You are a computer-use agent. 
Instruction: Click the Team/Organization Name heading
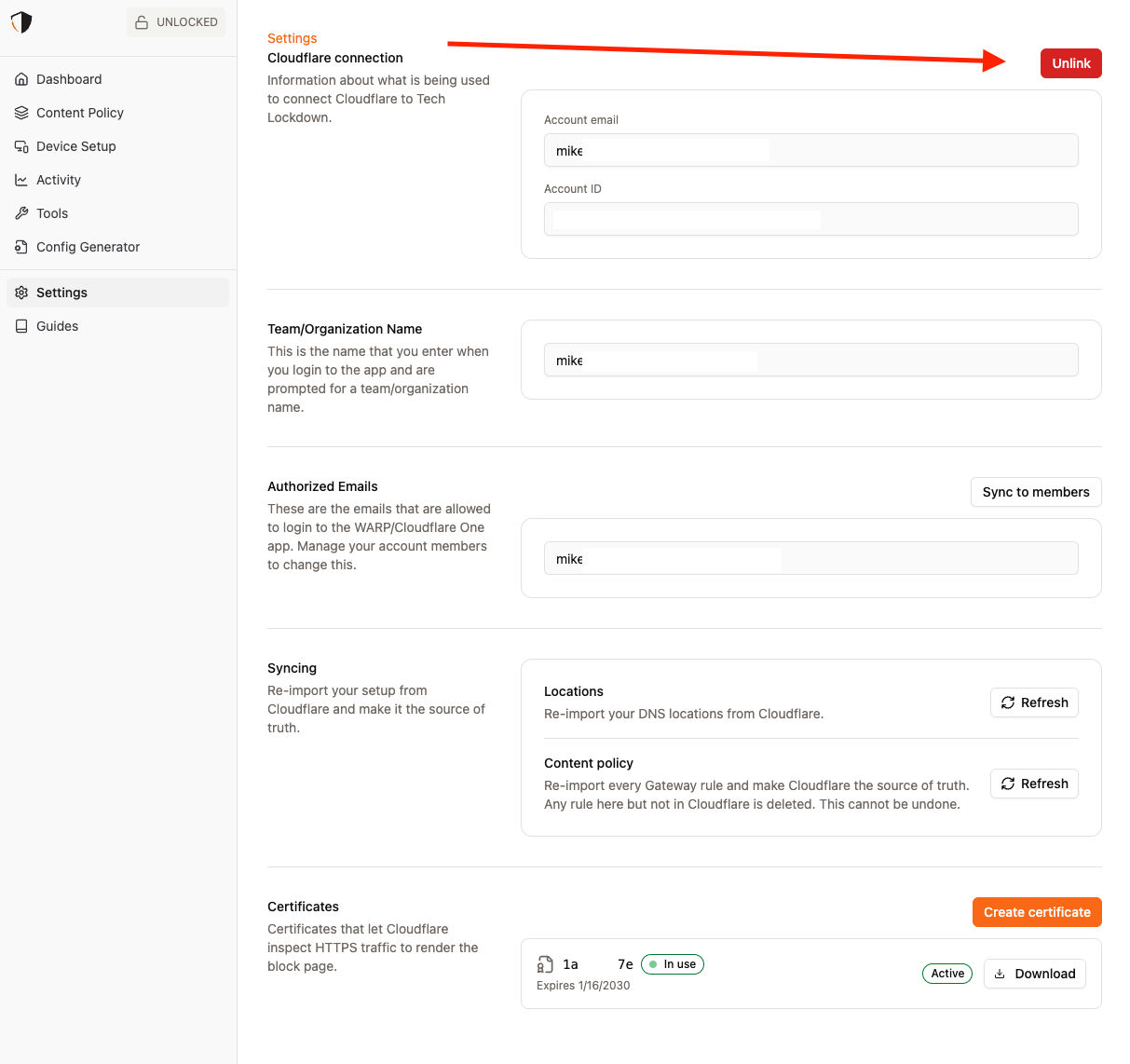(x=345, y=329)
